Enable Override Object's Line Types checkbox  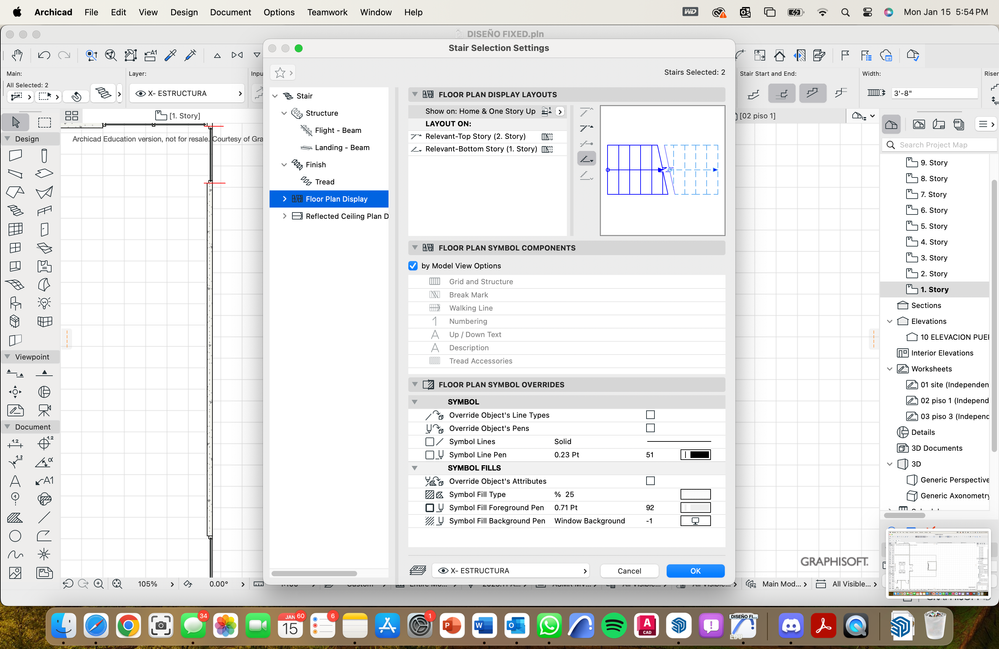[650, 415]
